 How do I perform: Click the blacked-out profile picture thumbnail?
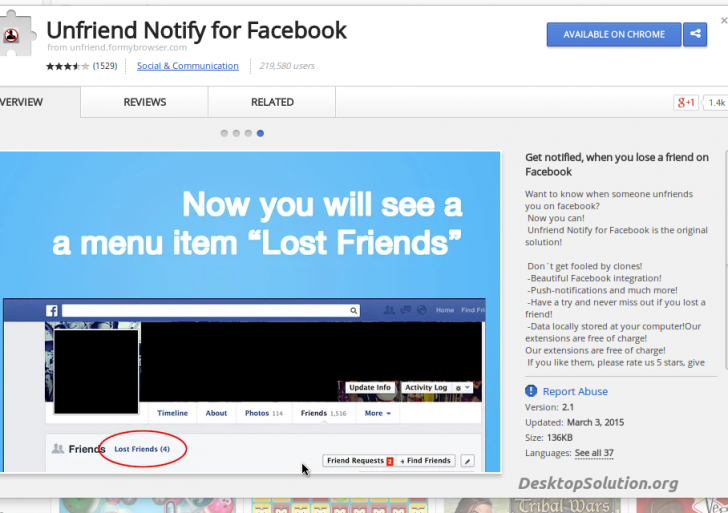point(96,371)
